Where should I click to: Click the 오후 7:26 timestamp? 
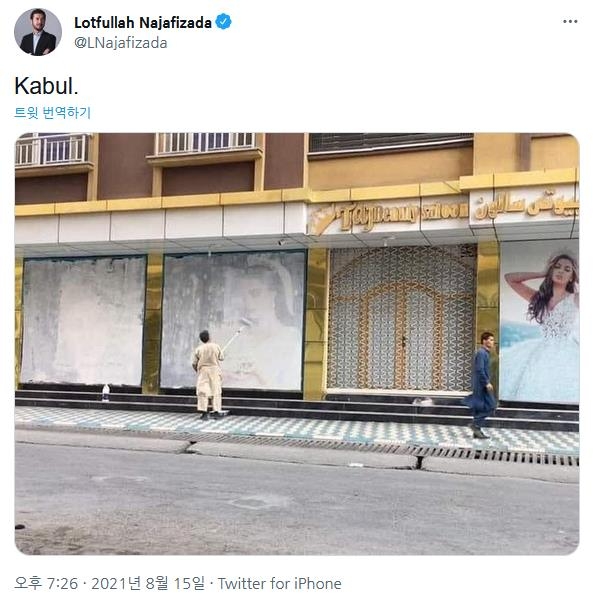[x=46, y=583]
